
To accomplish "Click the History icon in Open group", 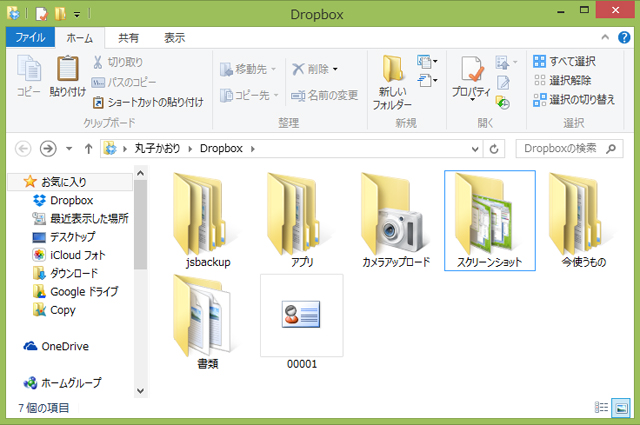I will tap(502, 102).
